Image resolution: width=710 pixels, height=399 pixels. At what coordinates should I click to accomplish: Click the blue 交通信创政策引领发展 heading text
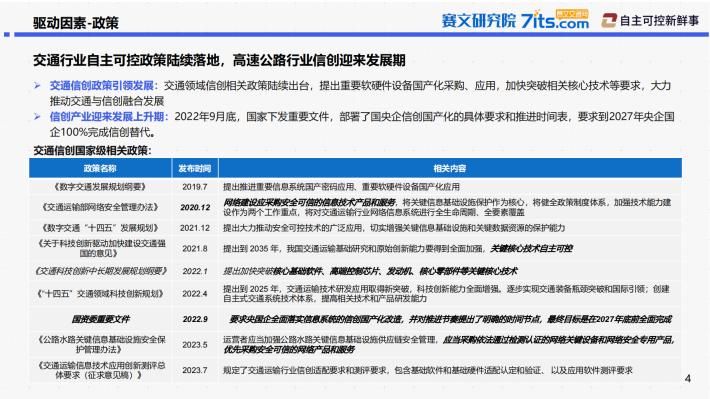(104, 86)
